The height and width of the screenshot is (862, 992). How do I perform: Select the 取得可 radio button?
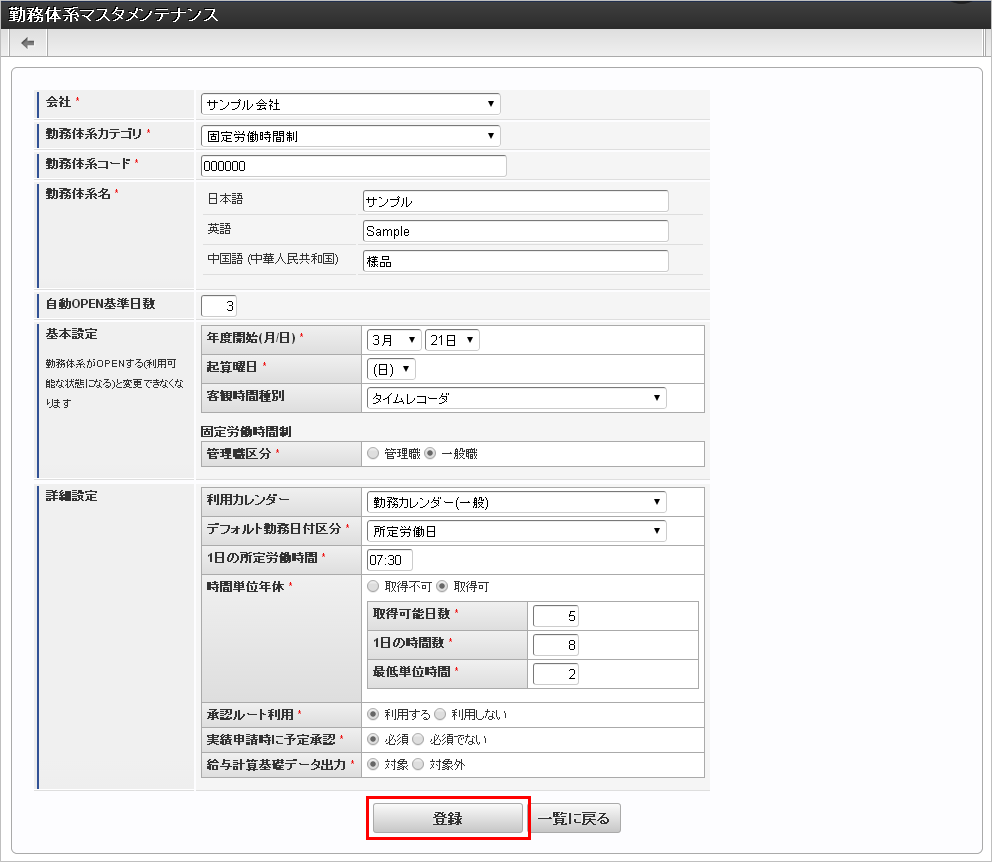[x=442, y=586]
